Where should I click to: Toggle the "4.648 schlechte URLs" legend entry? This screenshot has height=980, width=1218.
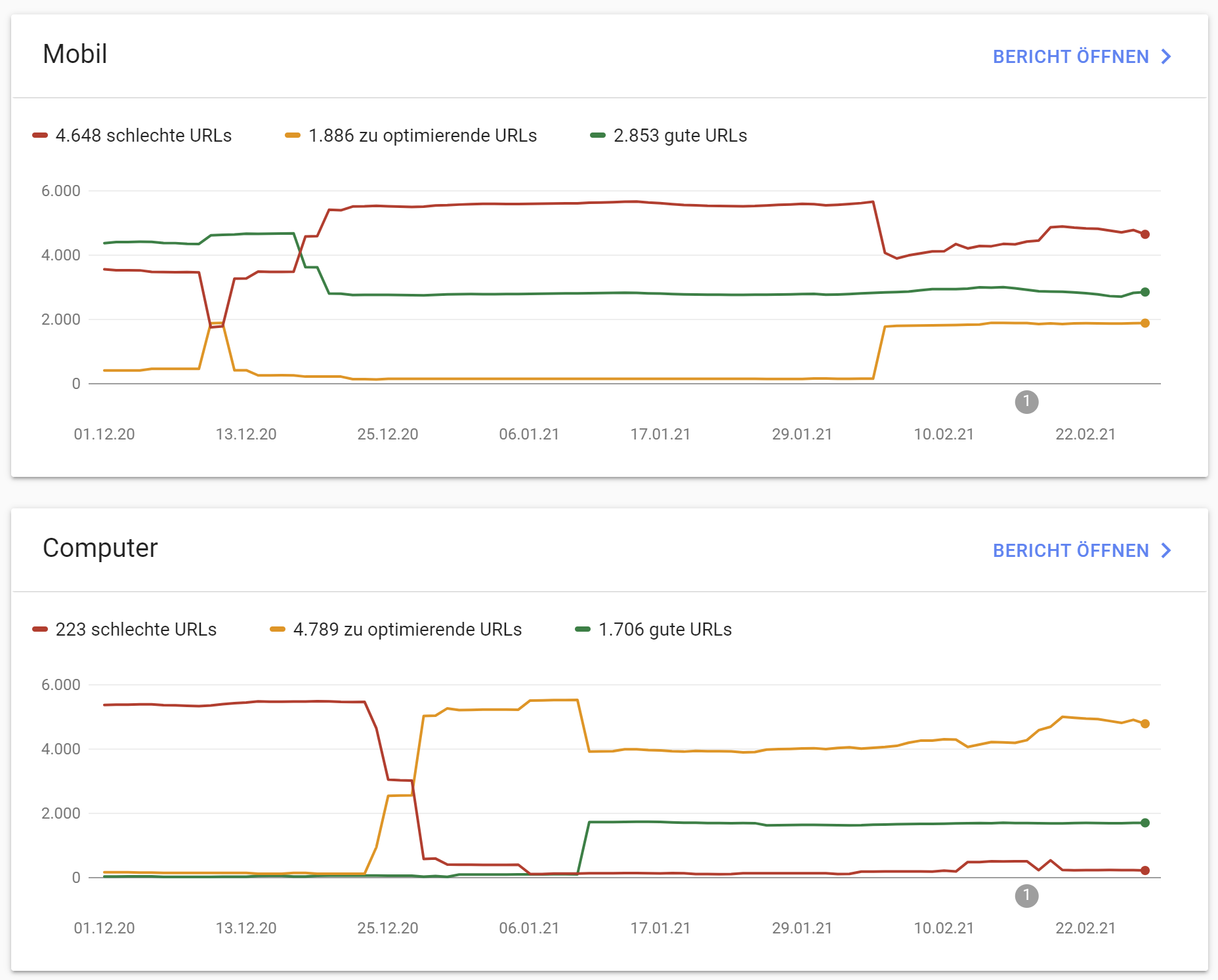[x=144, y=136]
